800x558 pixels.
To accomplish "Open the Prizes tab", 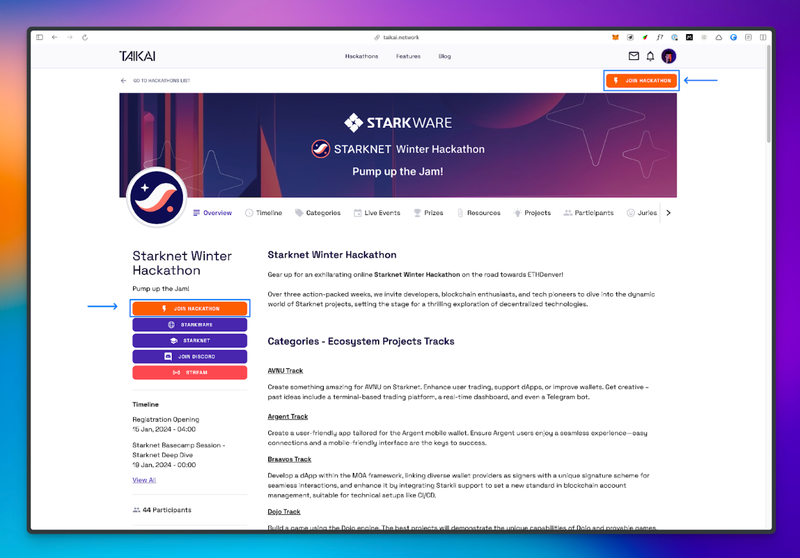I will (427, 213).
